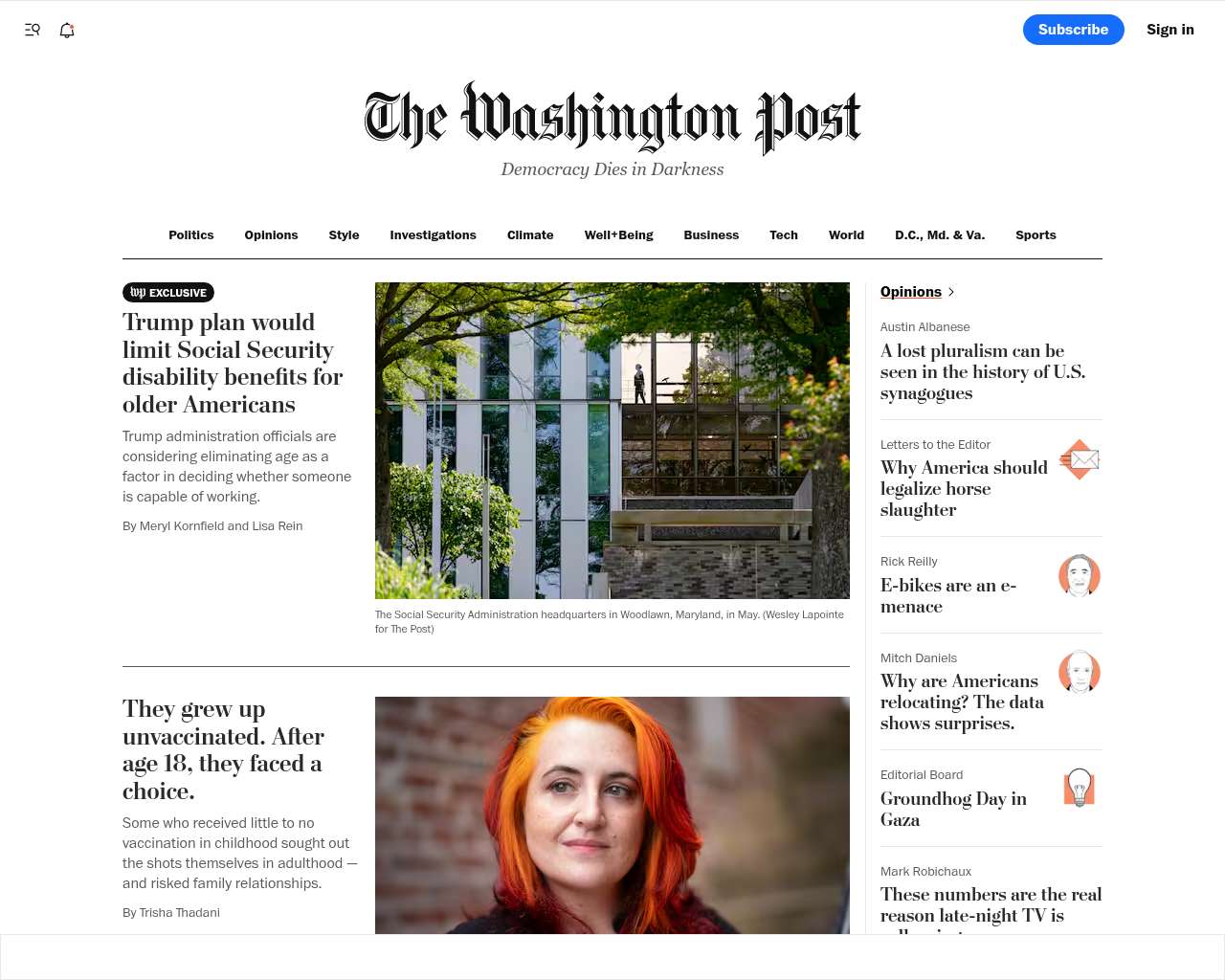Click Rick Reilly's portrait illustration

click(1080, 576)
